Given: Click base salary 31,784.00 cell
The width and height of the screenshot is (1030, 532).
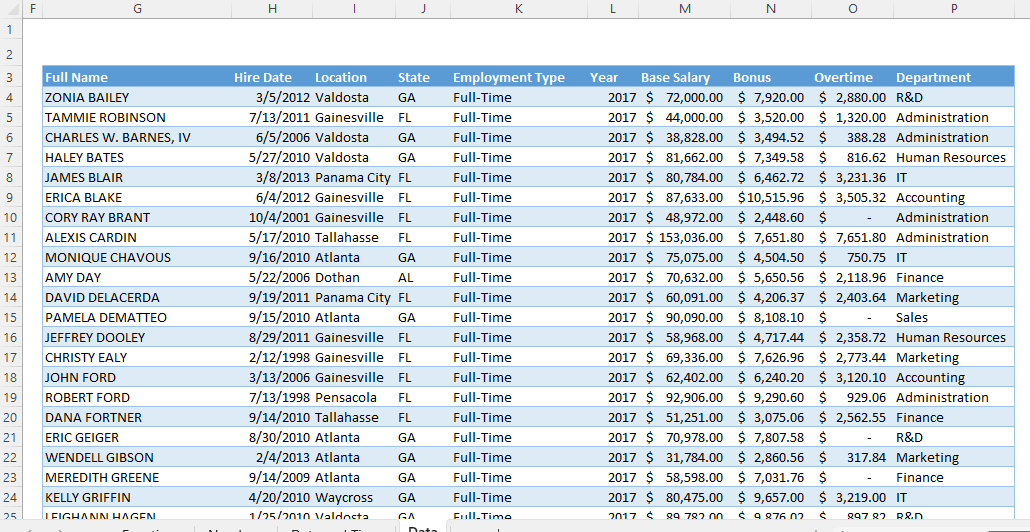Looking at the screenshot, I should [684, 458].
